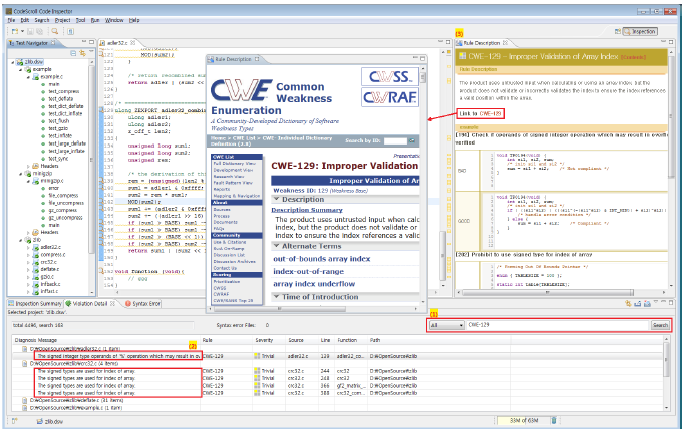This screenshot has width=683, height=429.
Task: Click the Go icon beside Search by ID
Action: [x=412, y=140]
